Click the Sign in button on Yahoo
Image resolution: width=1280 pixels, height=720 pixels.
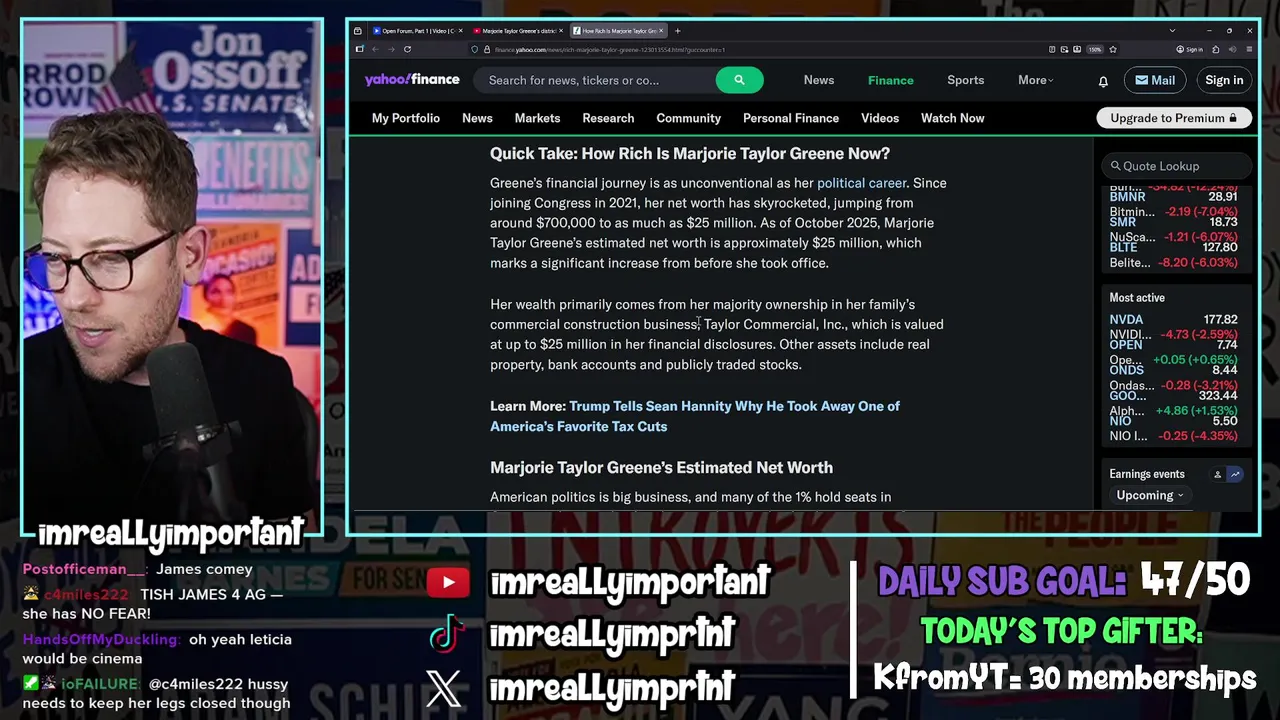pyautogui.click(x=1224, y=80)
